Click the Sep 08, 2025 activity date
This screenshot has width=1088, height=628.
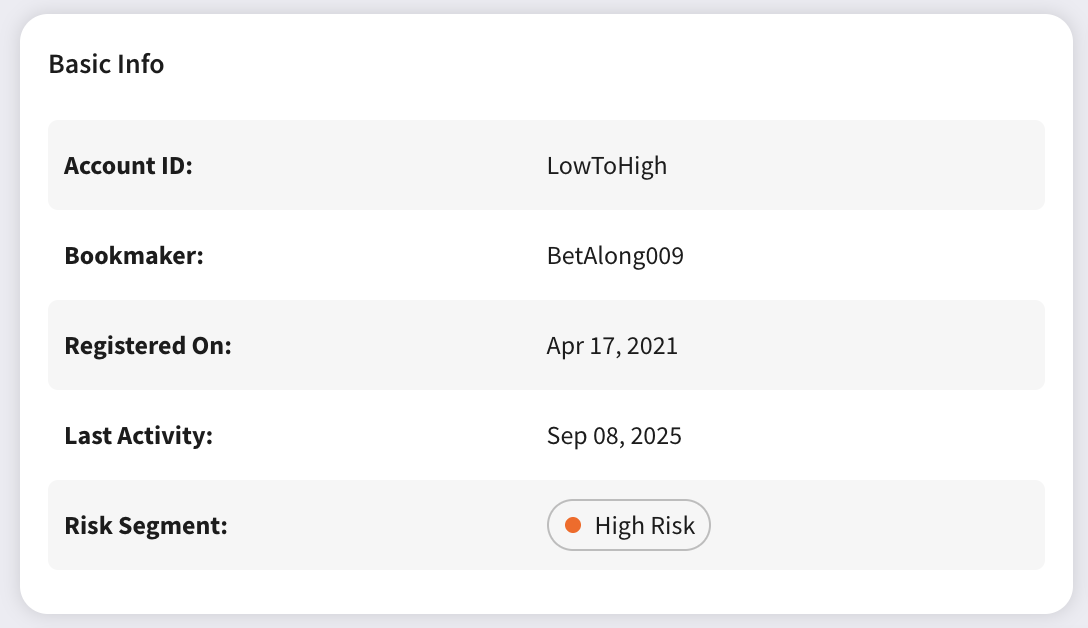614,435
